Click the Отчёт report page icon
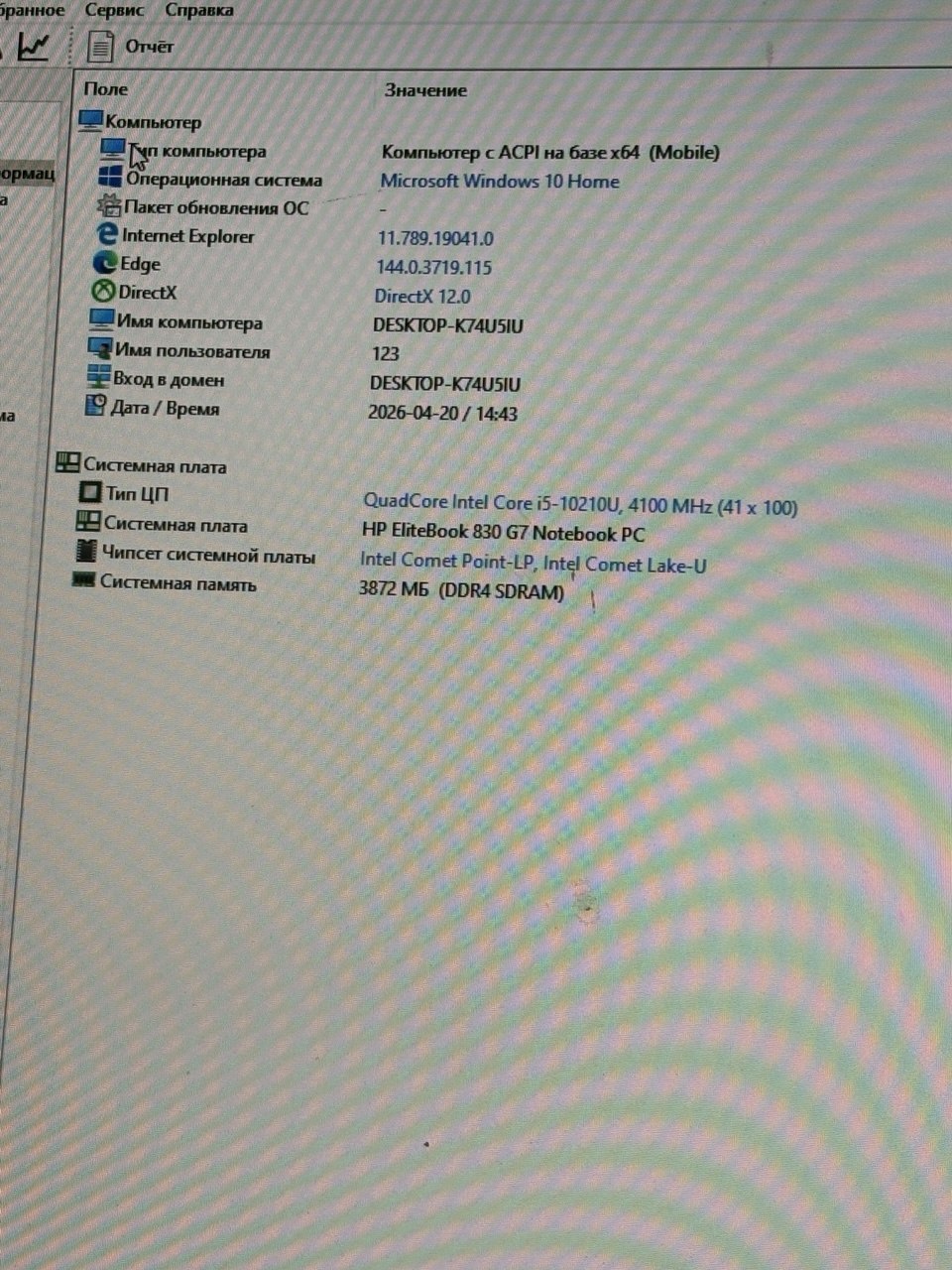The image size is (952, 1270). [x=100, y=46]
